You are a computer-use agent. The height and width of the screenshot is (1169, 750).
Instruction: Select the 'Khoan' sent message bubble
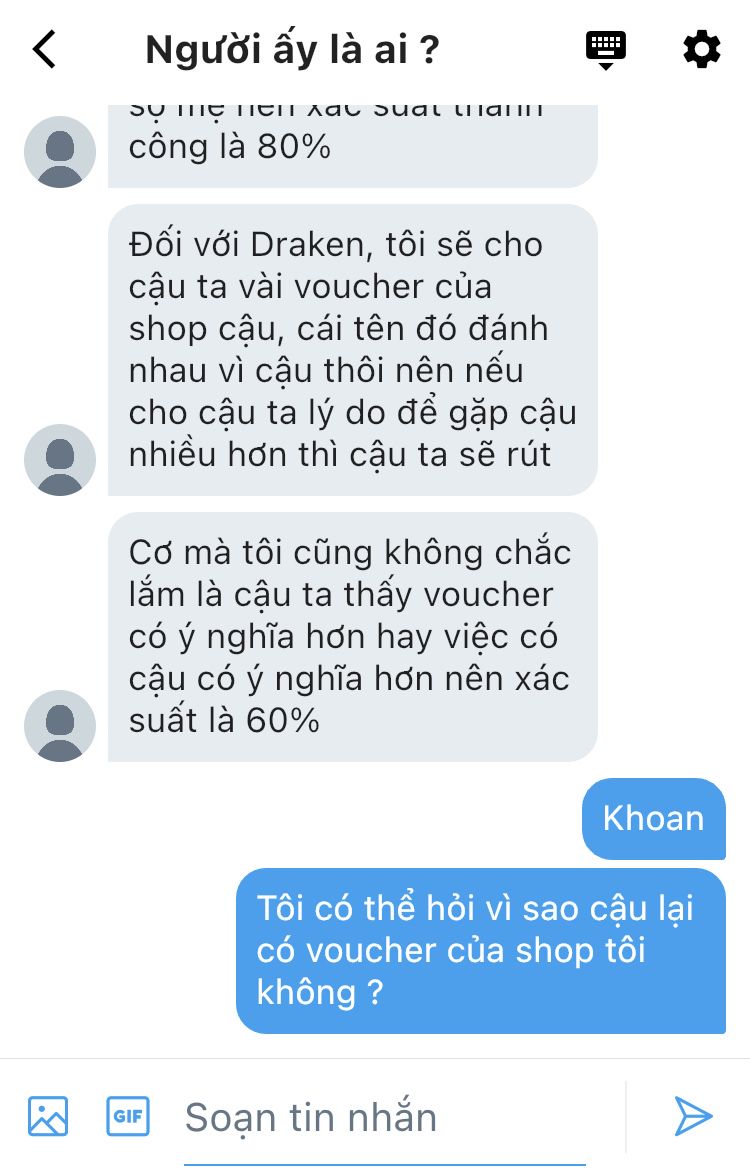(x=654, y=819)
